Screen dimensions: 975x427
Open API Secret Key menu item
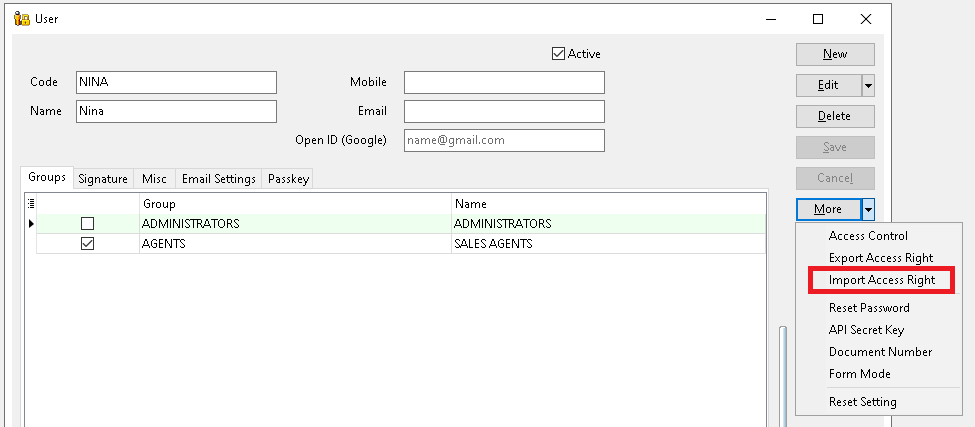866,330
